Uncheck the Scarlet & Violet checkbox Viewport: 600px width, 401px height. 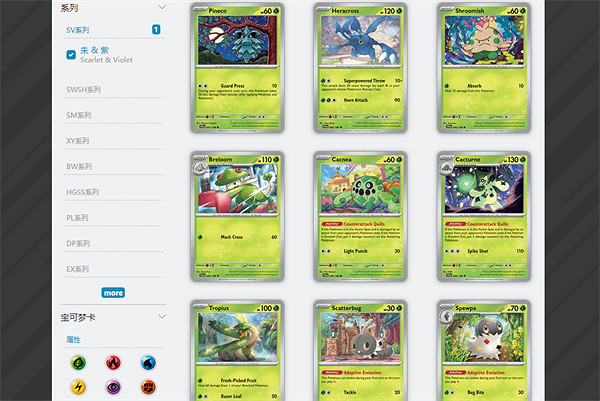pos(71,55)
